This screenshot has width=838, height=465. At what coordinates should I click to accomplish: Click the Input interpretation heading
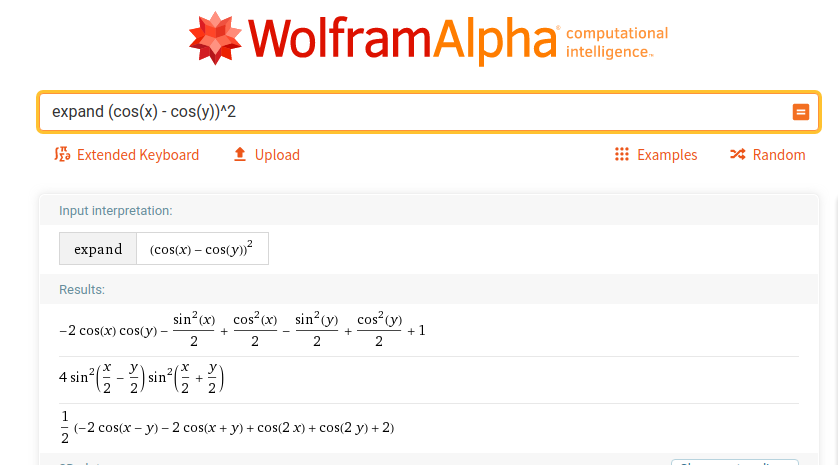pos(115,211)
